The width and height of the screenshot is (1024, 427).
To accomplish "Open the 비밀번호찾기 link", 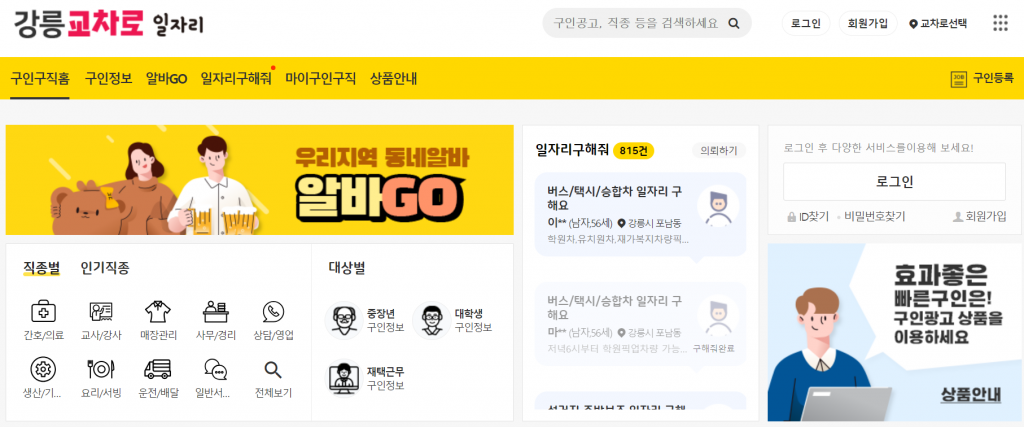I will pyautogui.click(x=874, y=216).
